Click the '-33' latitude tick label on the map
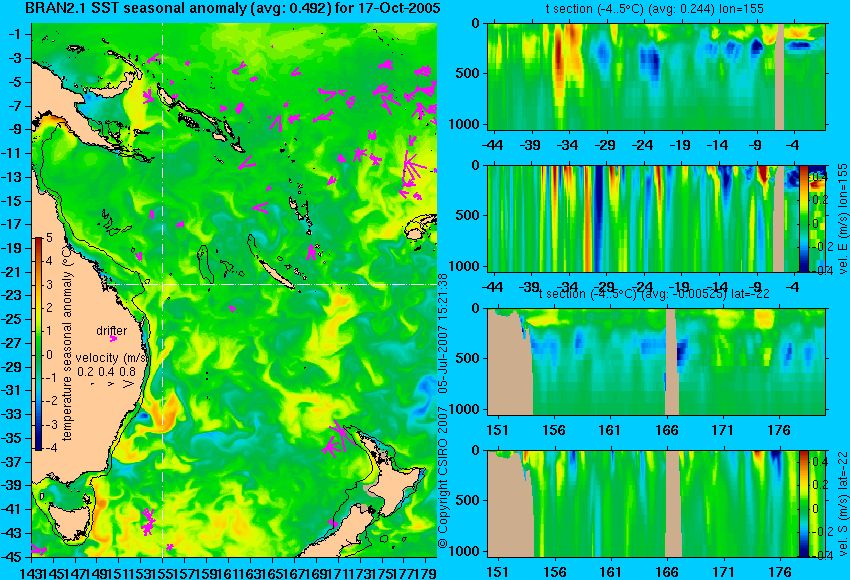Screen dimensions: 850x580 pos(12,415)
